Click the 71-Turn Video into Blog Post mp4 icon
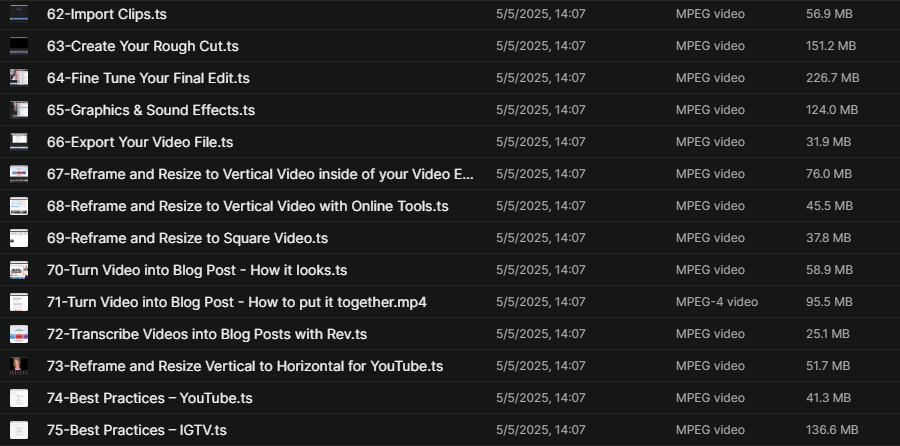 pos(19,302)
